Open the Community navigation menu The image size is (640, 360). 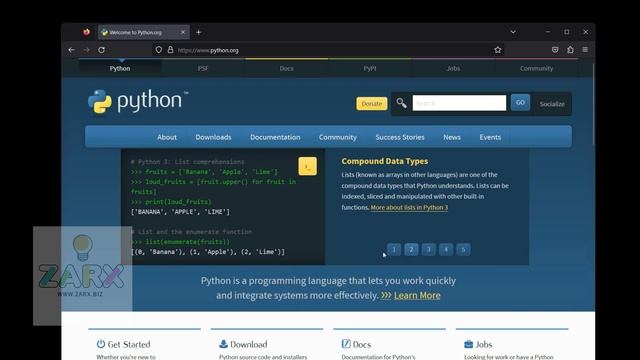click(338, 137)
